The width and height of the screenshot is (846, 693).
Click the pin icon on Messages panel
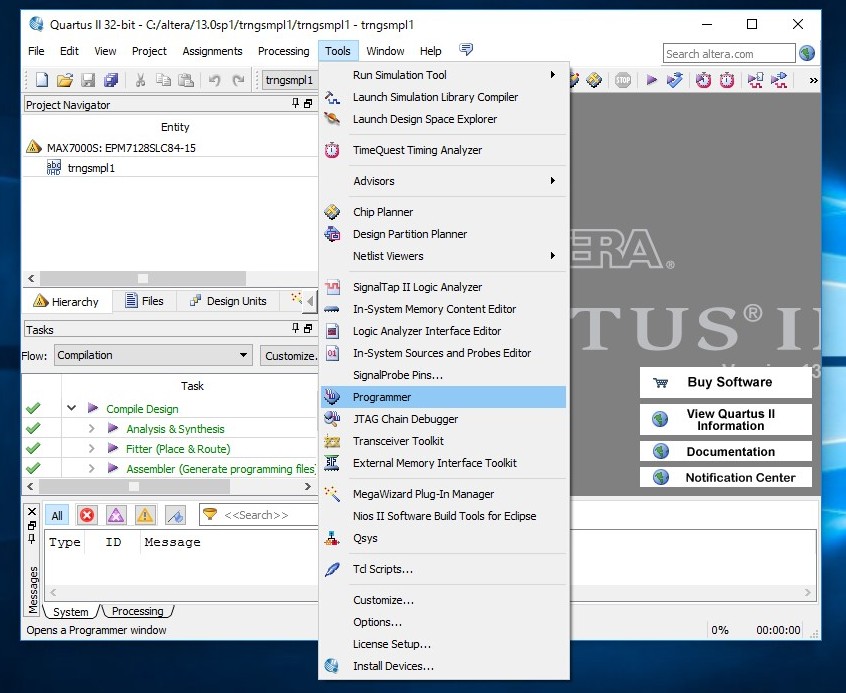coord(32,539)
